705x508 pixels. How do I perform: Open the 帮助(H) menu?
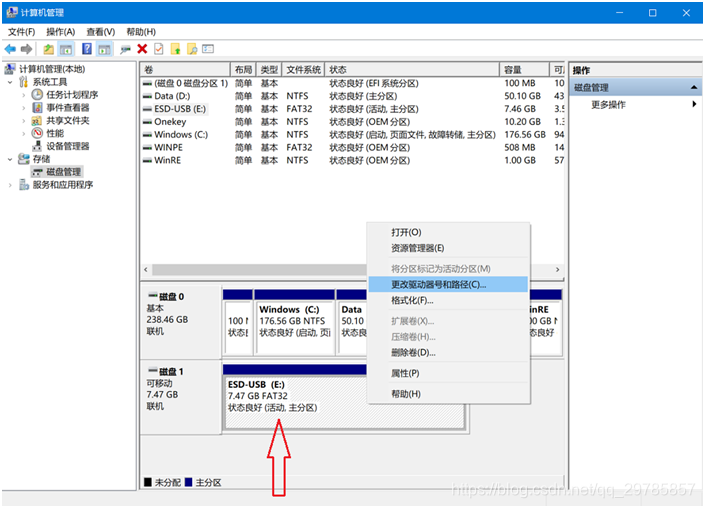[141, 32]
